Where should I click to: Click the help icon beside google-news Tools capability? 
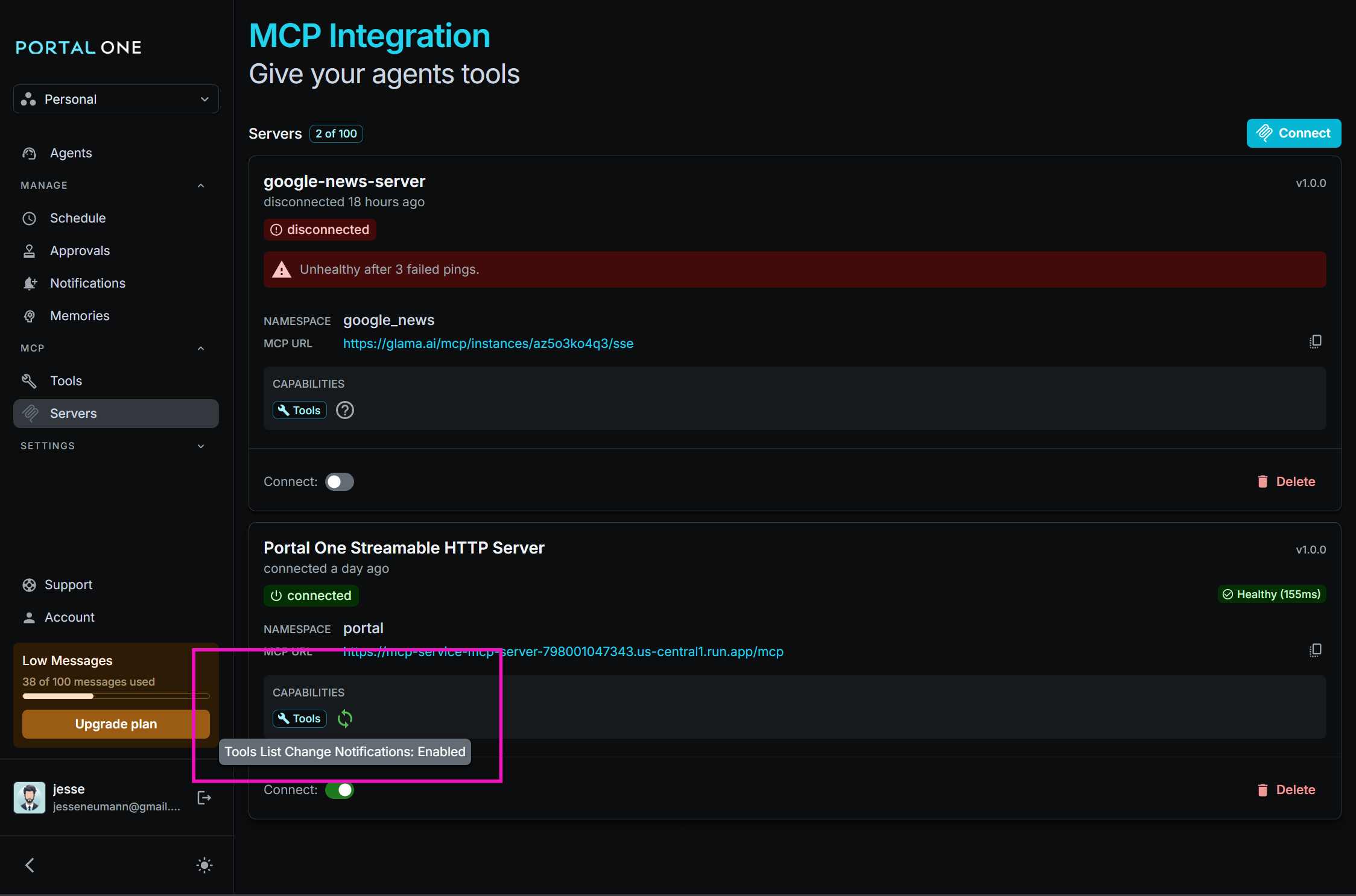point(344,411)
